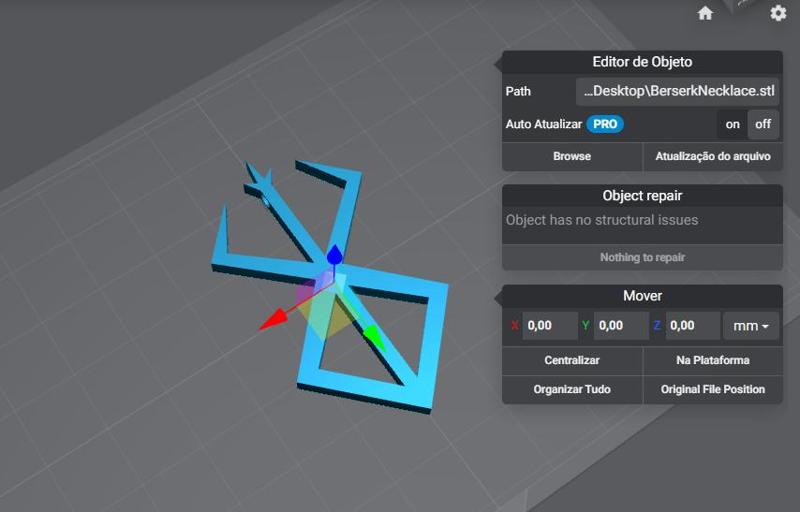Click the Object repair panel header

click(x=642, y=196)
